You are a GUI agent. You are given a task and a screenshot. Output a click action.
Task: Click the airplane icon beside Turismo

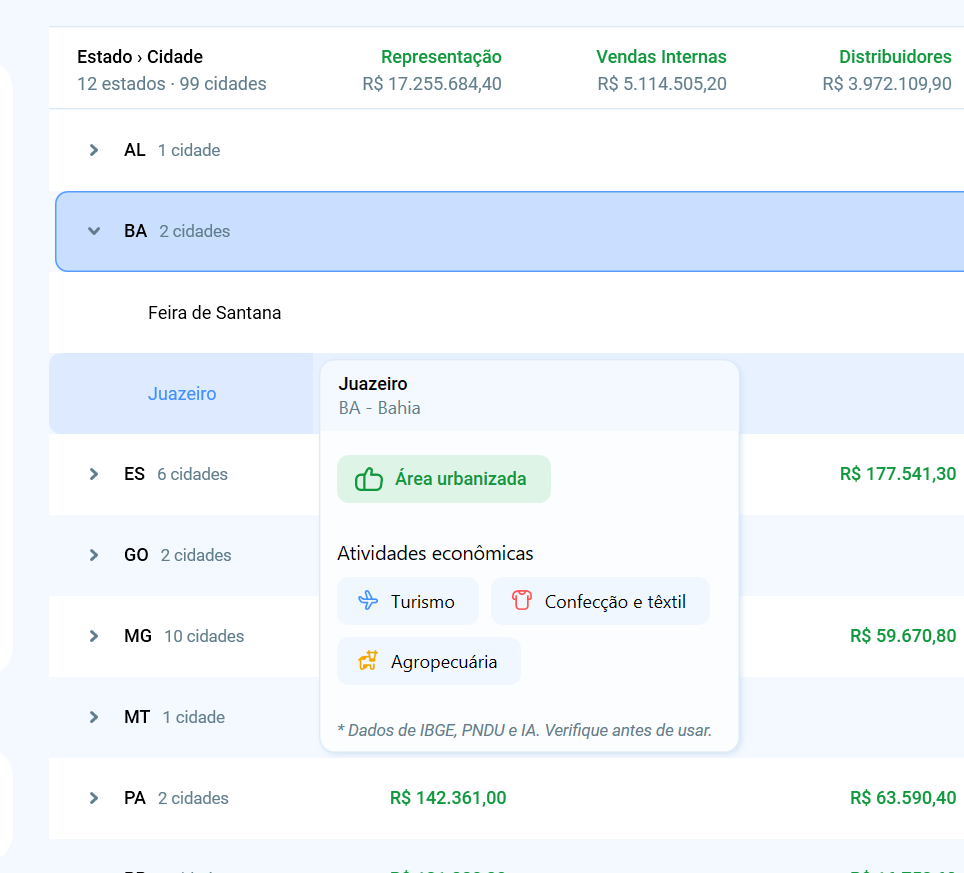tap(368, 600)
